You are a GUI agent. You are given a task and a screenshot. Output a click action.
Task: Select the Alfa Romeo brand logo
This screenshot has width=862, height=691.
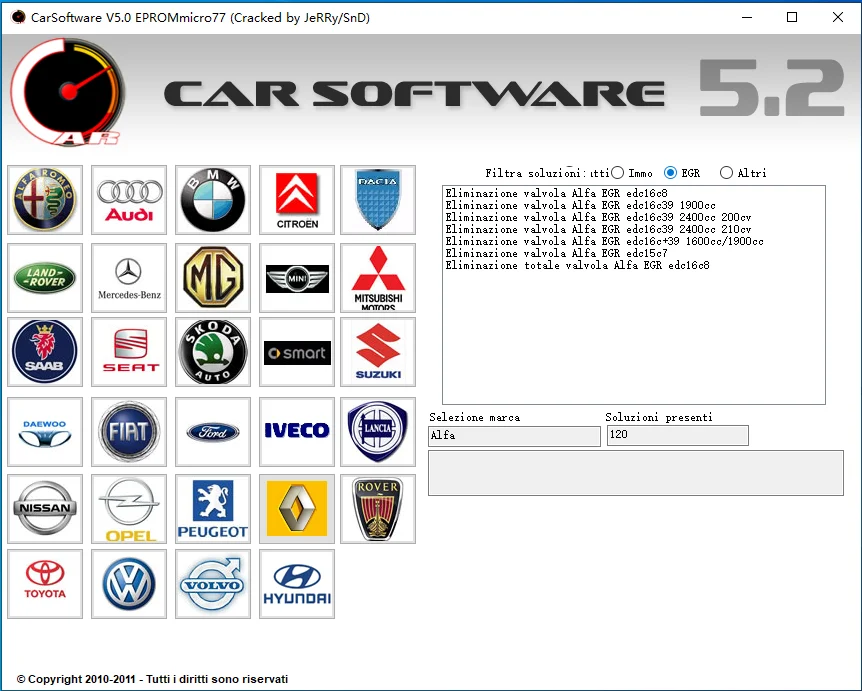click(45, 200)
